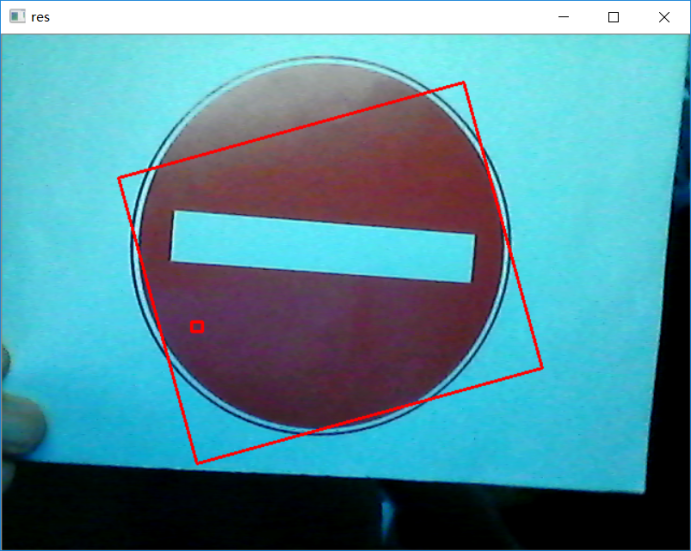
Task: Minimize the res window
Action: coord(563,17)
